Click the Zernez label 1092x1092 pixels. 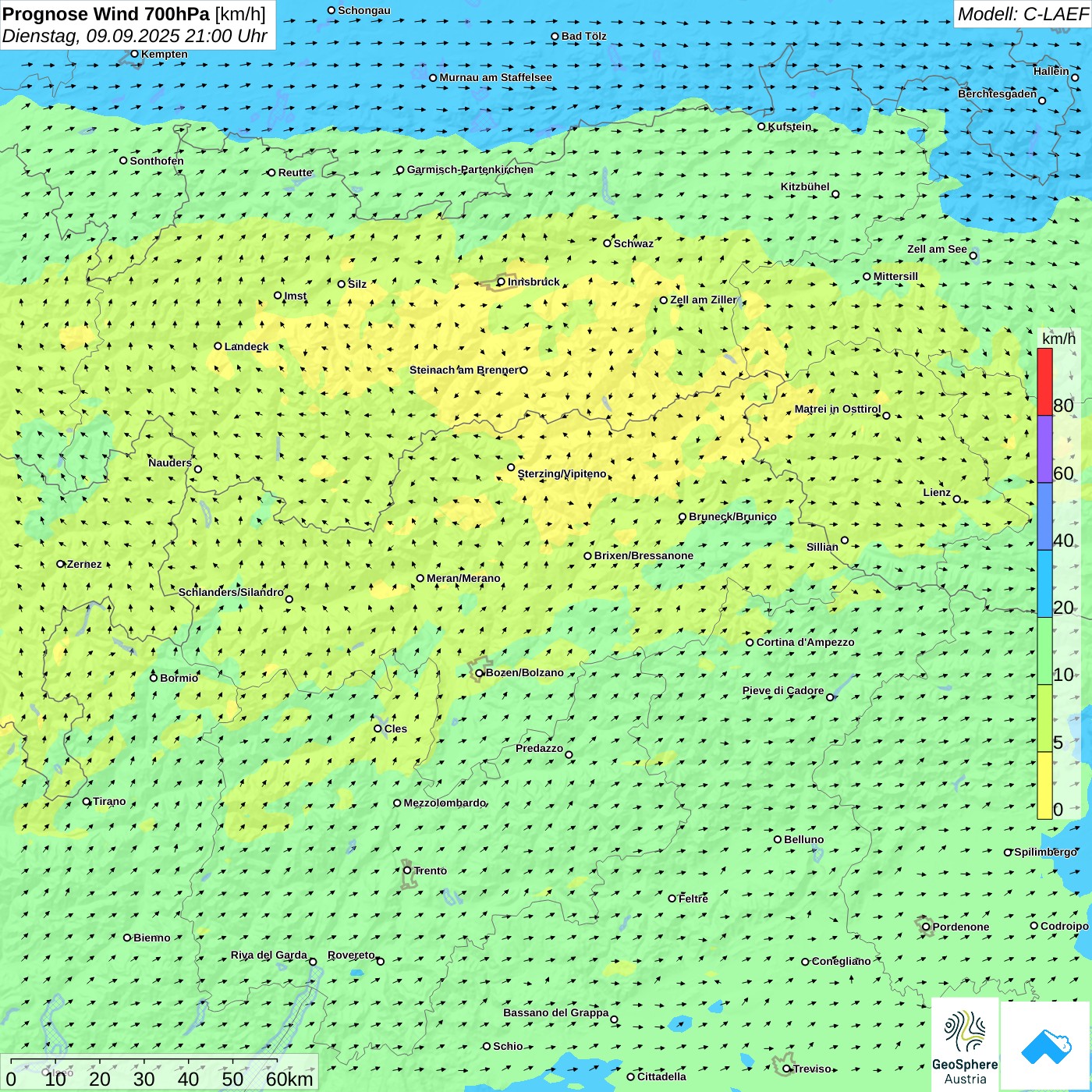(84, 564)
